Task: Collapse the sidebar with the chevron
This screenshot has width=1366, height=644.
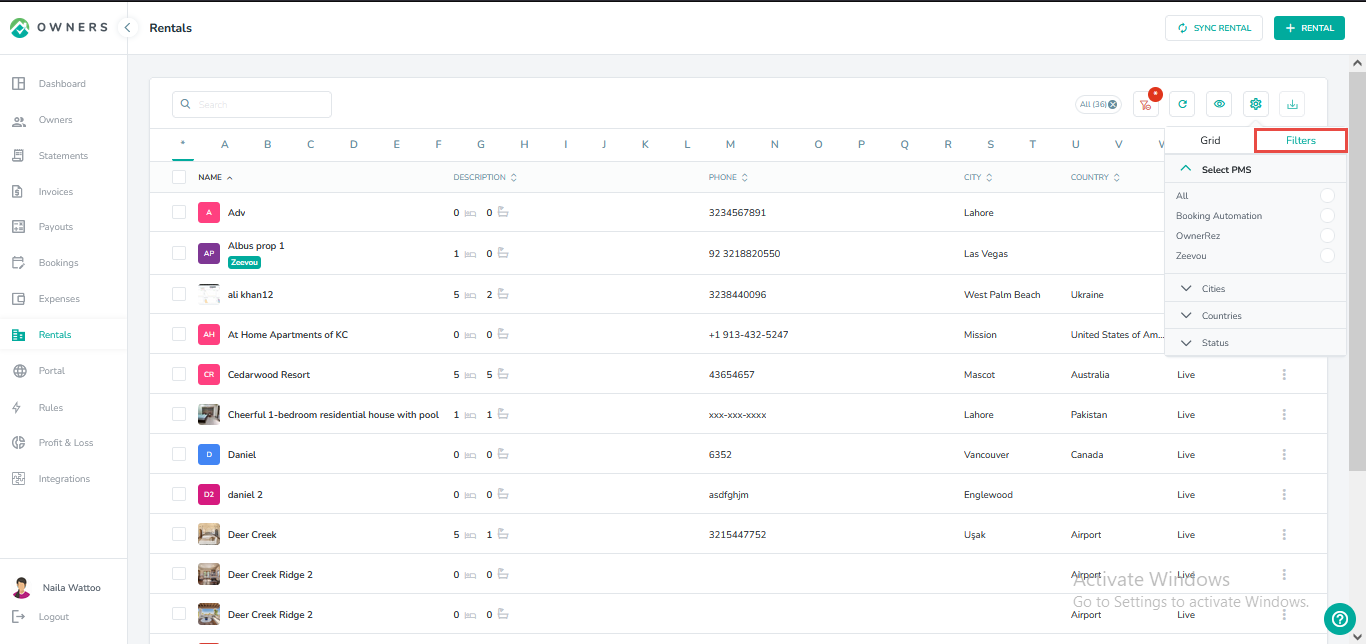Action: [127, 28]
